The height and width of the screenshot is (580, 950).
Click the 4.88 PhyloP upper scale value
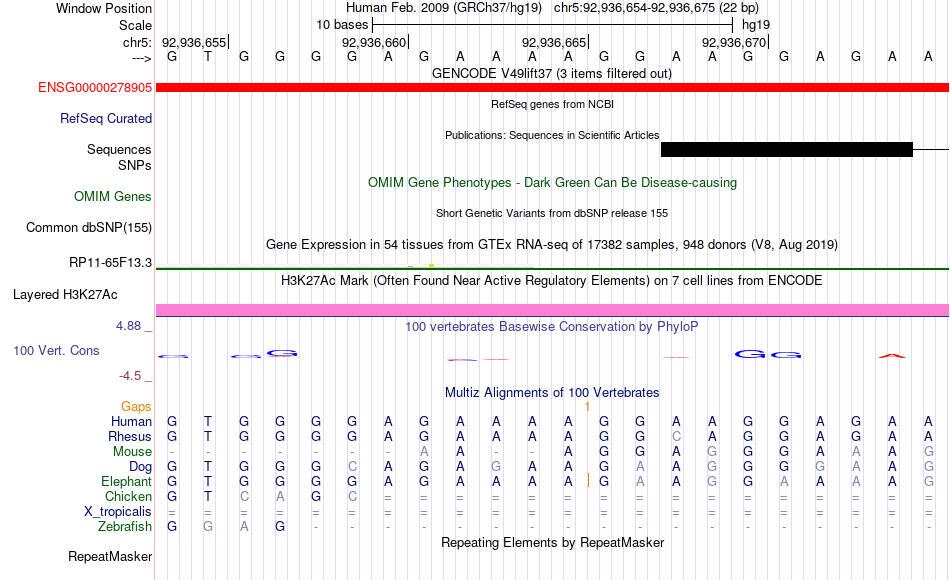click(x=128, y=325)
